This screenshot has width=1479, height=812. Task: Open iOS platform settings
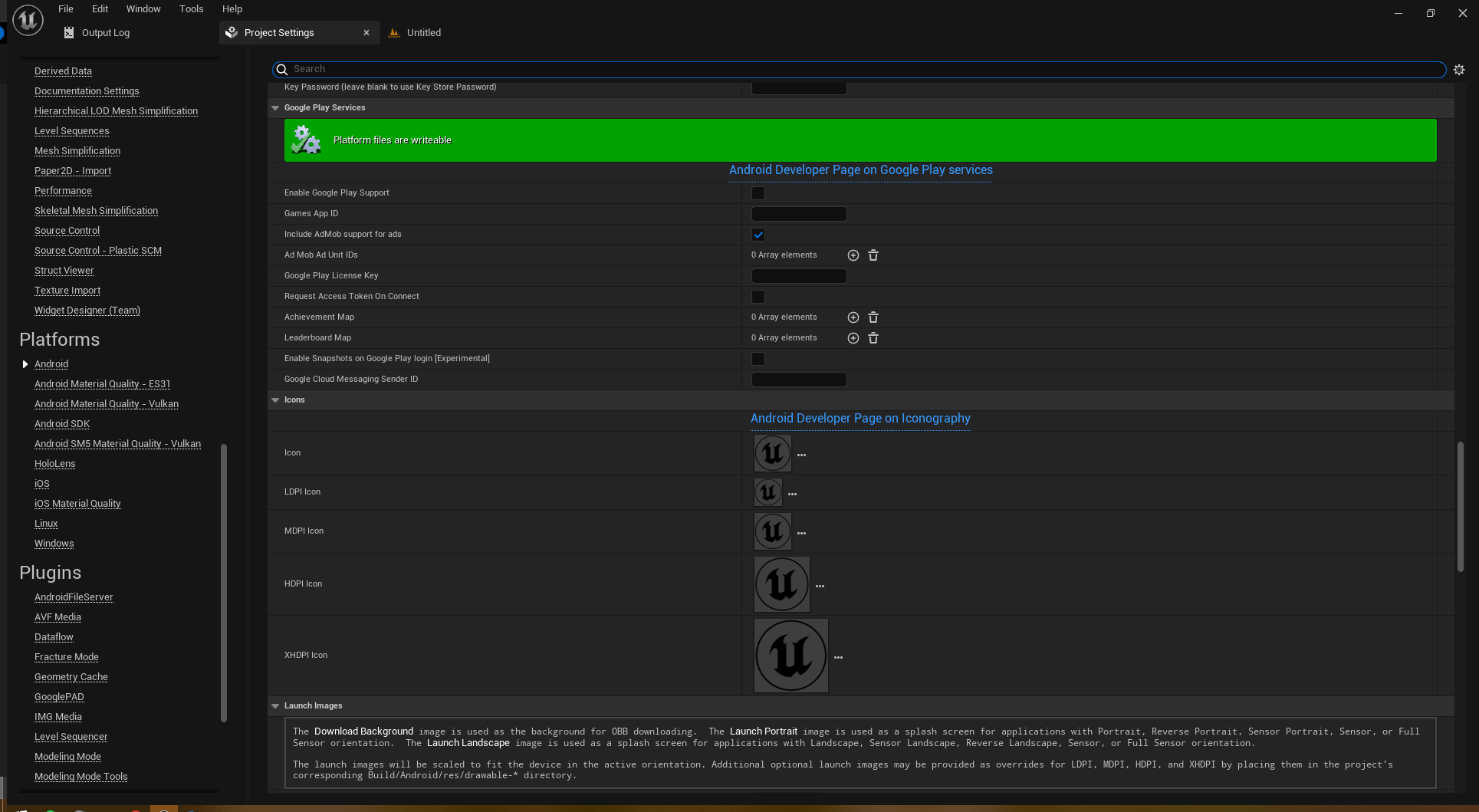point(42,484)
